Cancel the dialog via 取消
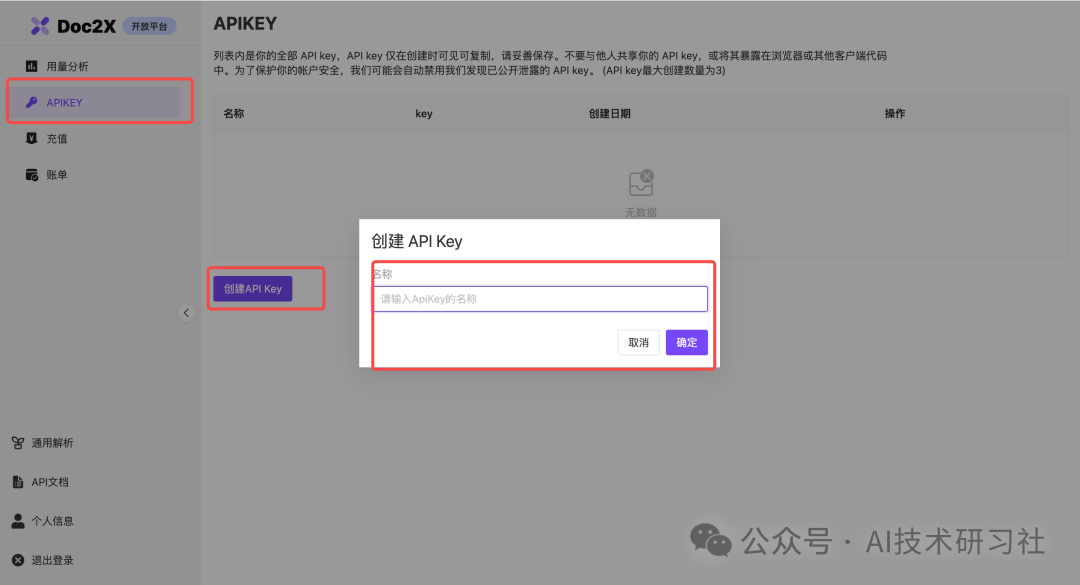 point(638,341)
